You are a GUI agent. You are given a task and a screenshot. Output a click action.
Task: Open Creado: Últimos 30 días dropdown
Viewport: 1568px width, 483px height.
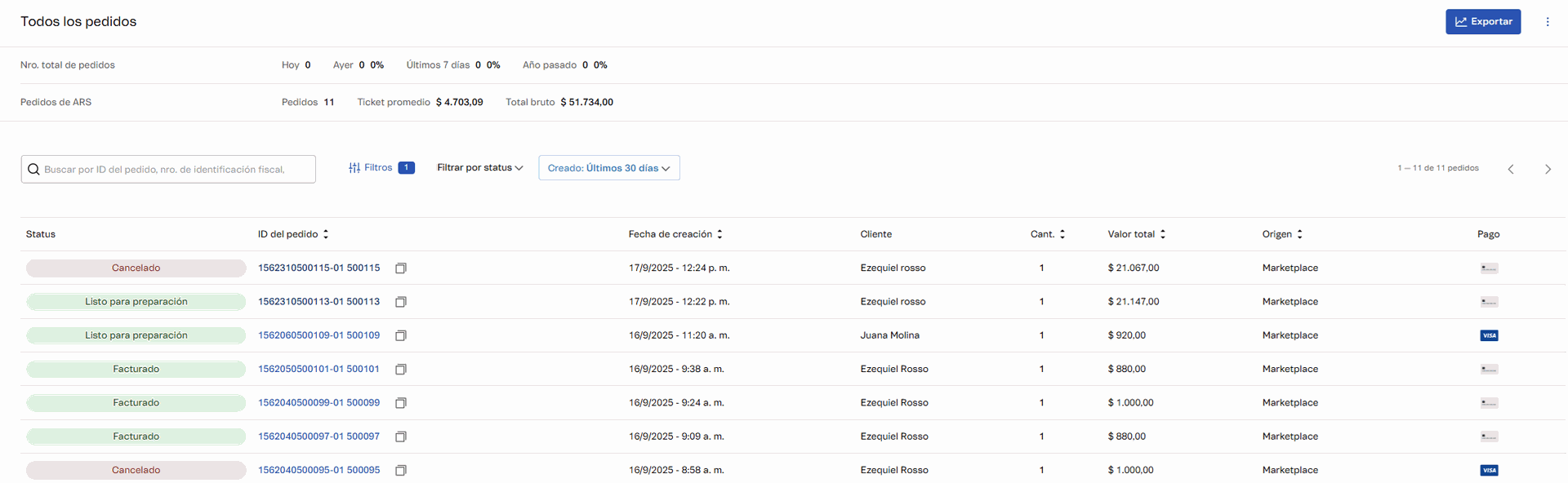(x=608, y=168)
